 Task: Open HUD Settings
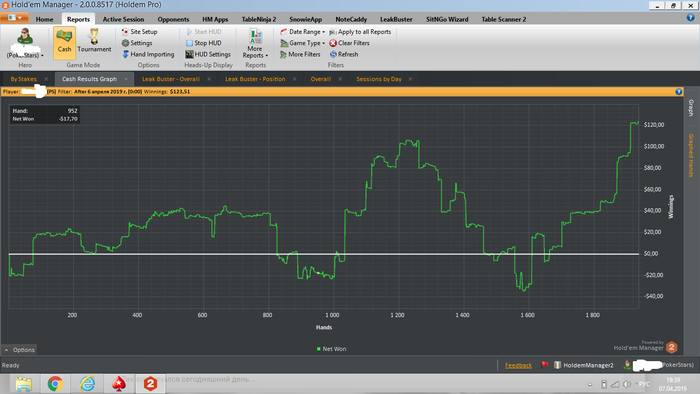pyautogui.click(x=208, y=54)
